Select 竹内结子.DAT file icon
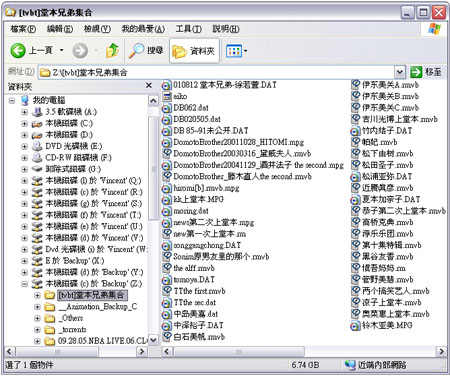450x376 pixels. (356, 131)
